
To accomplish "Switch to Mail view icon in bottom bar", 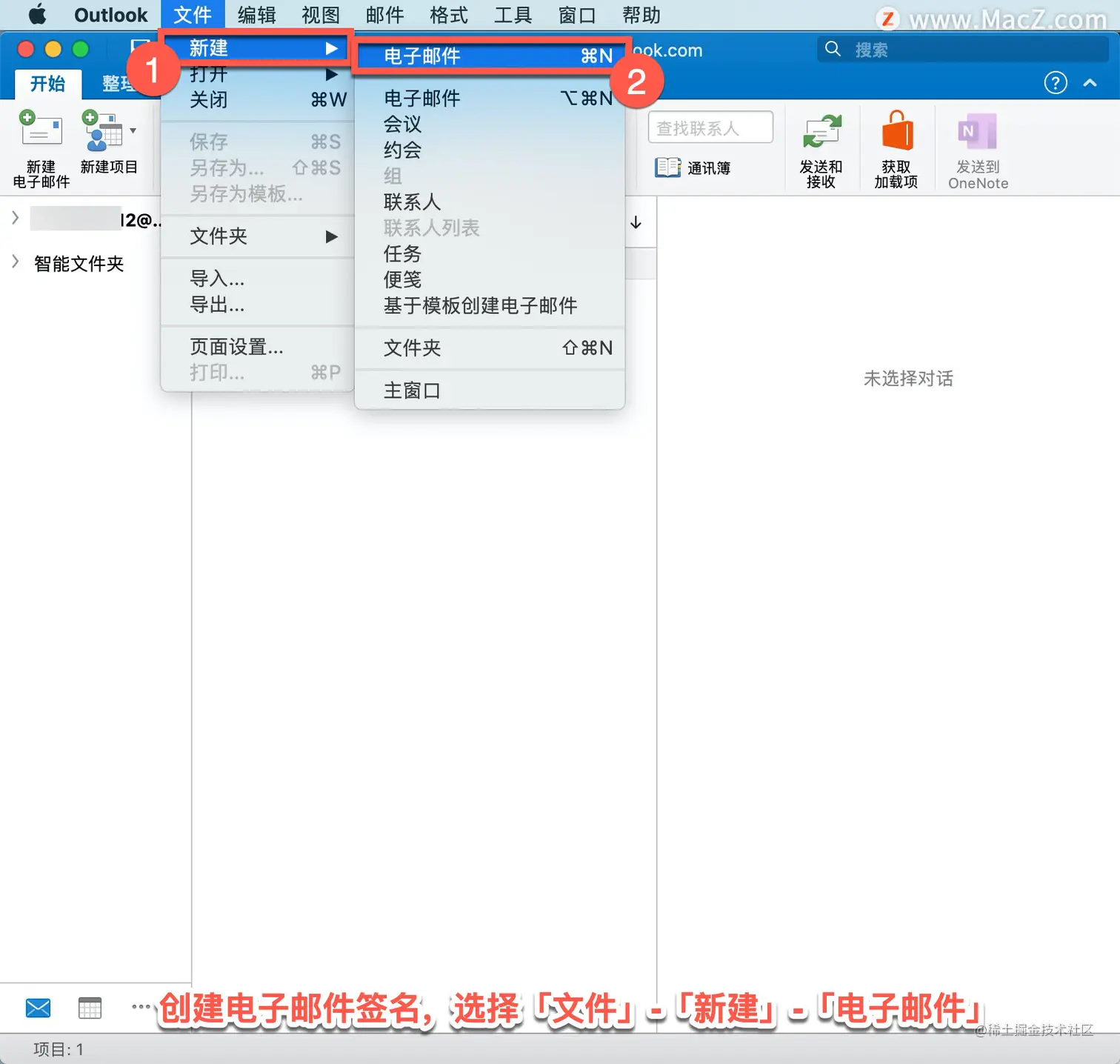I will [38, 1008].
